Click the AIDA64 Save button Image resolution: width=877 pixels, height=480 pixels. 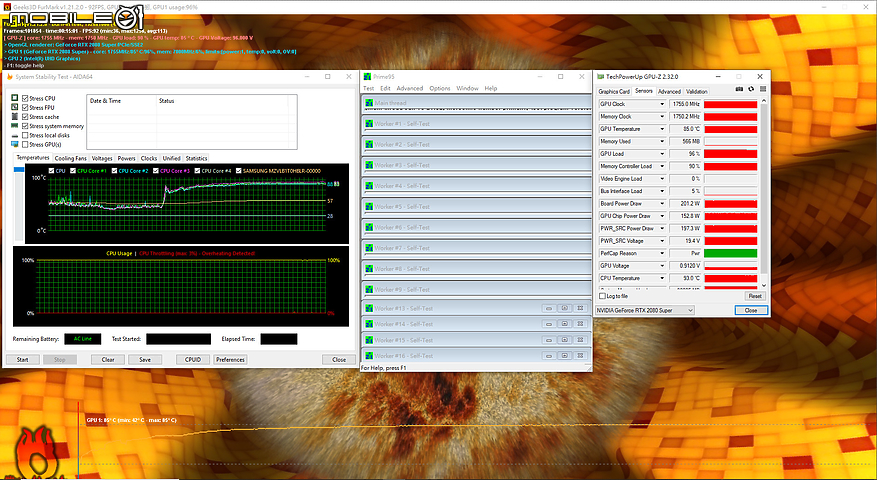(145, 360)
